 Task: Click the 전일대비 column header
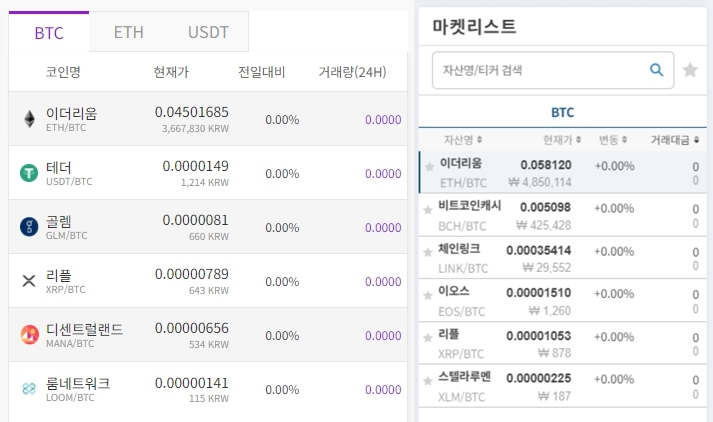pyautogui.click(x=261, y=72)
